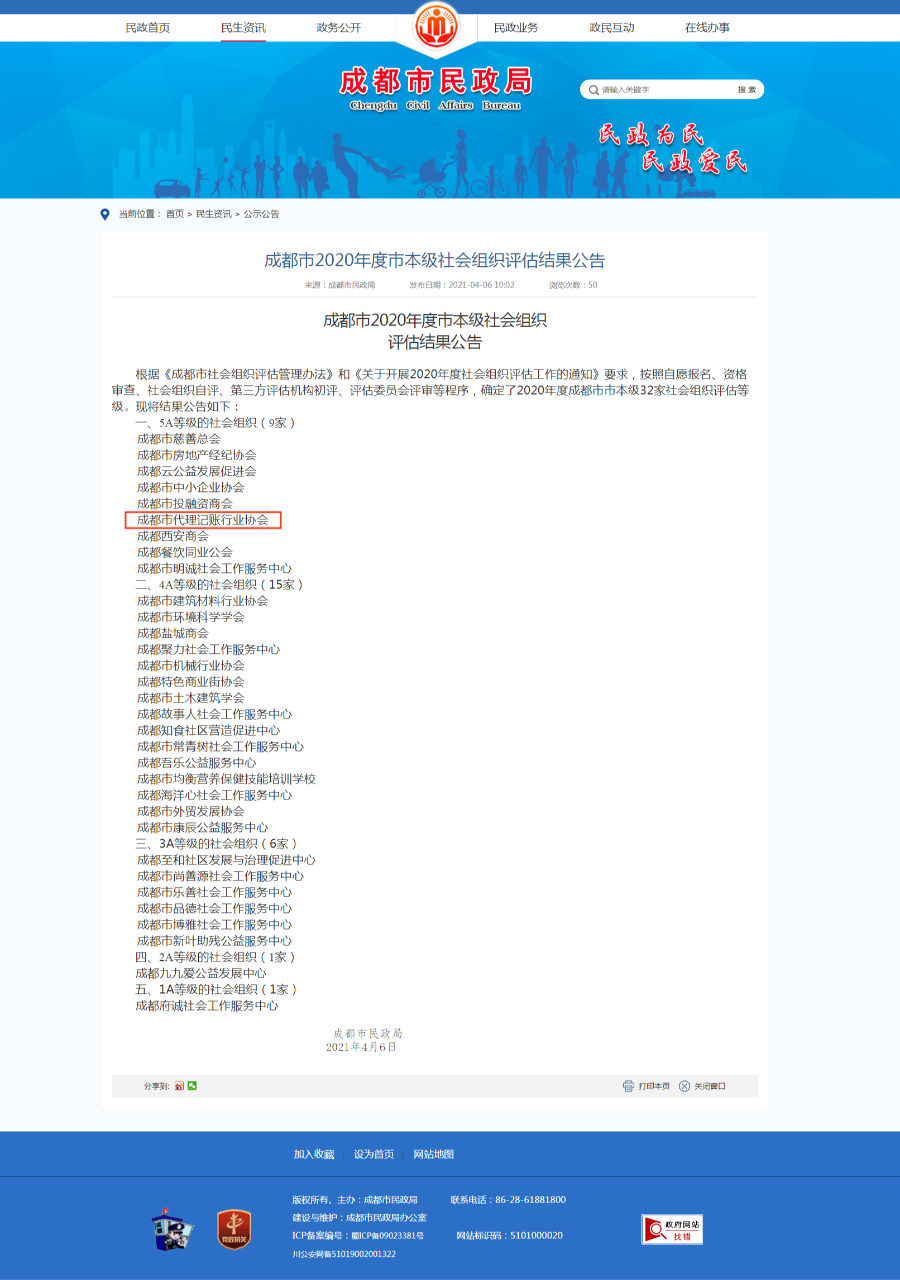900x1280 pixels.
Task: Select 成都市慈善总会 list entry
Action: point(179,439)
